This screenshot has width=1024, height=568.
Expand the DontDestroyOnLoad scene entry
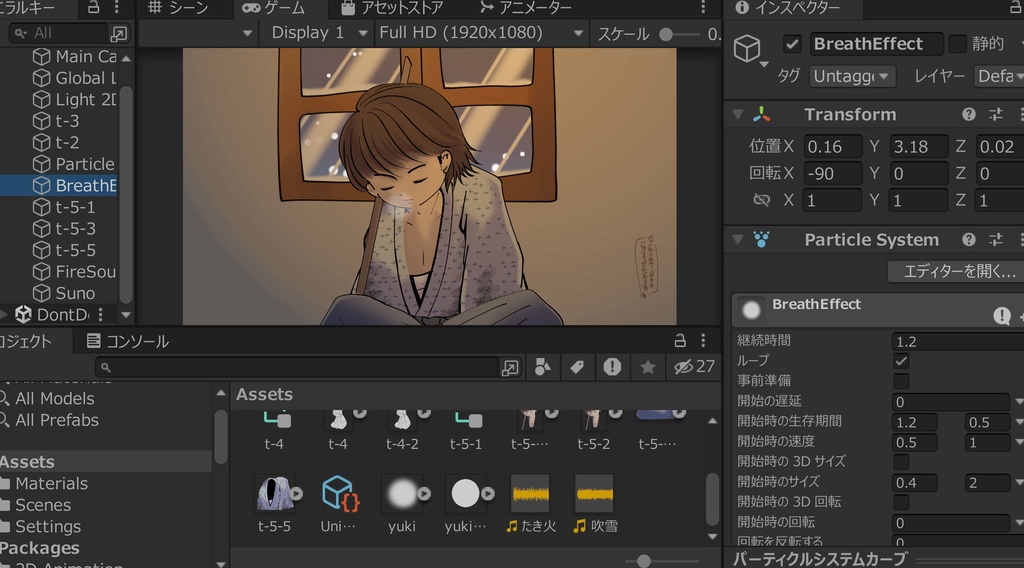click(x=4, y=315)
